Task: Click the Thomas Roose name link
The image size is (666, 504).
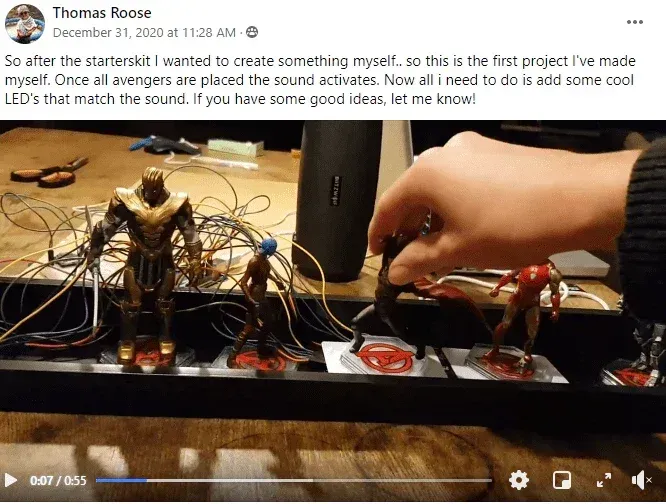Action: pyautogui.click(x=102, y=13)
